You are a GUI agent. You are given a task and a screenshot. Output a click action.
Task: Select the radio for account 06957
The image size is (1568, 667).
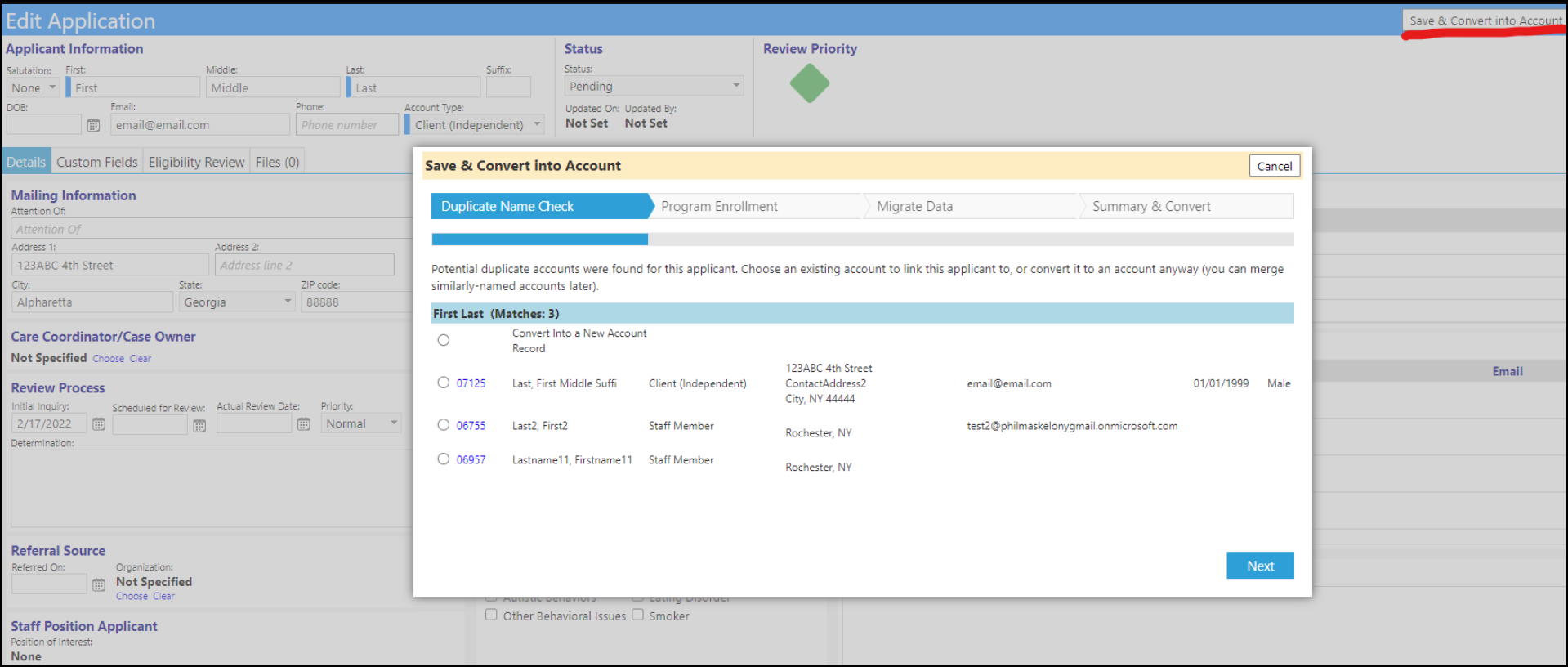pyautogui.click(x=444, y=459)
